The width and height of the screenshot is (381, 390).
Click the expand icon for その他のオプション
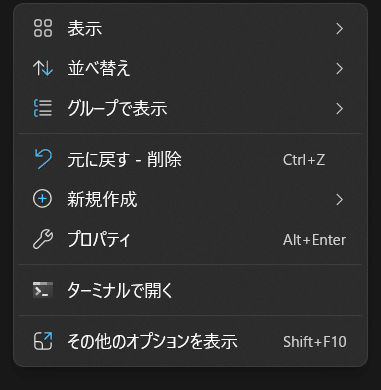(43, 341)
